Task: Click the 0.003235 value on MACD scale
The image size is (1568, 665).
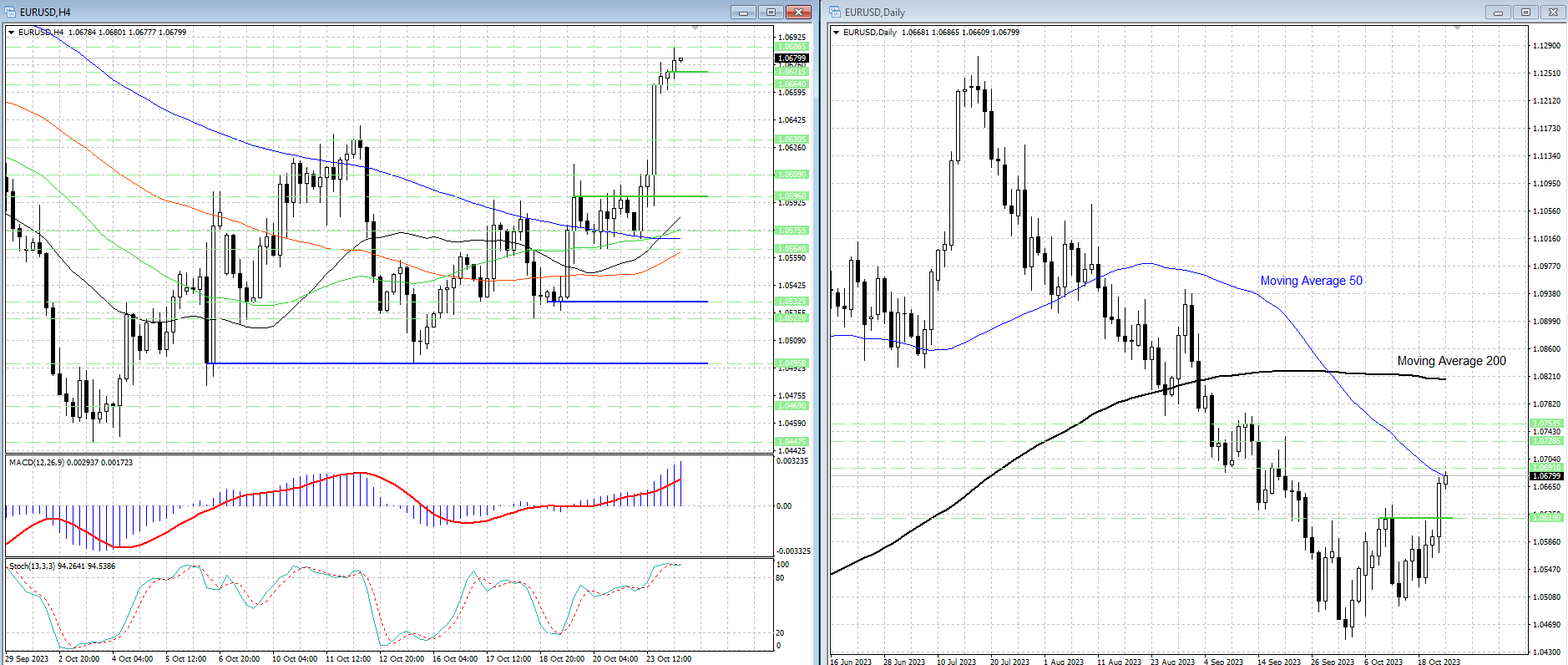Action: pyautogui.click(x=792, y=461)
